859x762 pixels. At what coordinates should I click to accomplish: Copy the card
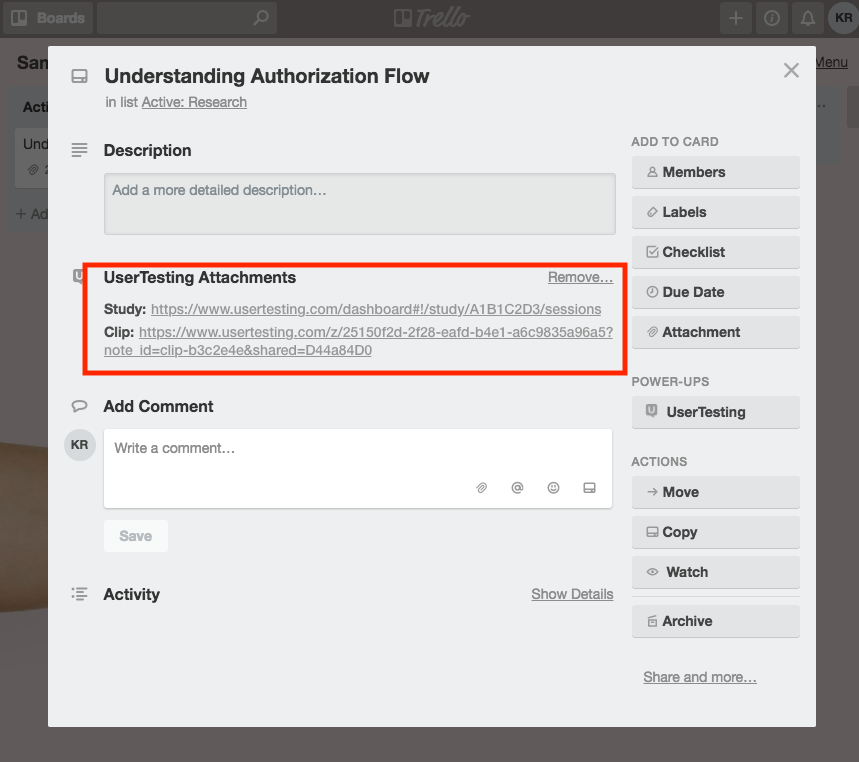click(x=715, y=532)
